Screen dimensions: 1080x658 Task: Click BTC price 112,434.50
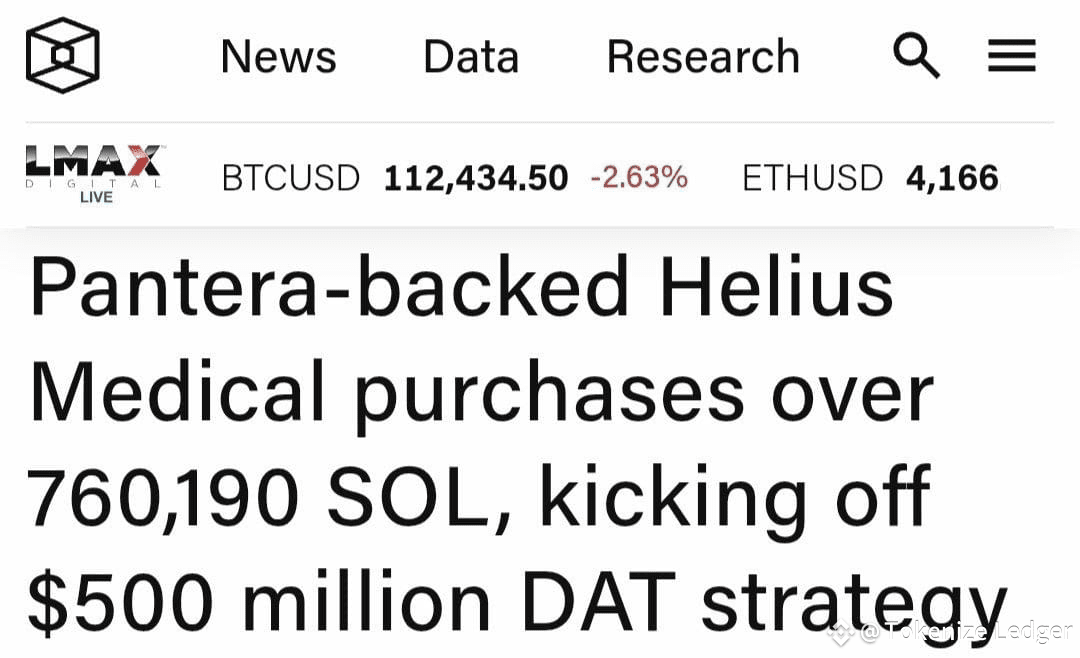tap(476, 178)
